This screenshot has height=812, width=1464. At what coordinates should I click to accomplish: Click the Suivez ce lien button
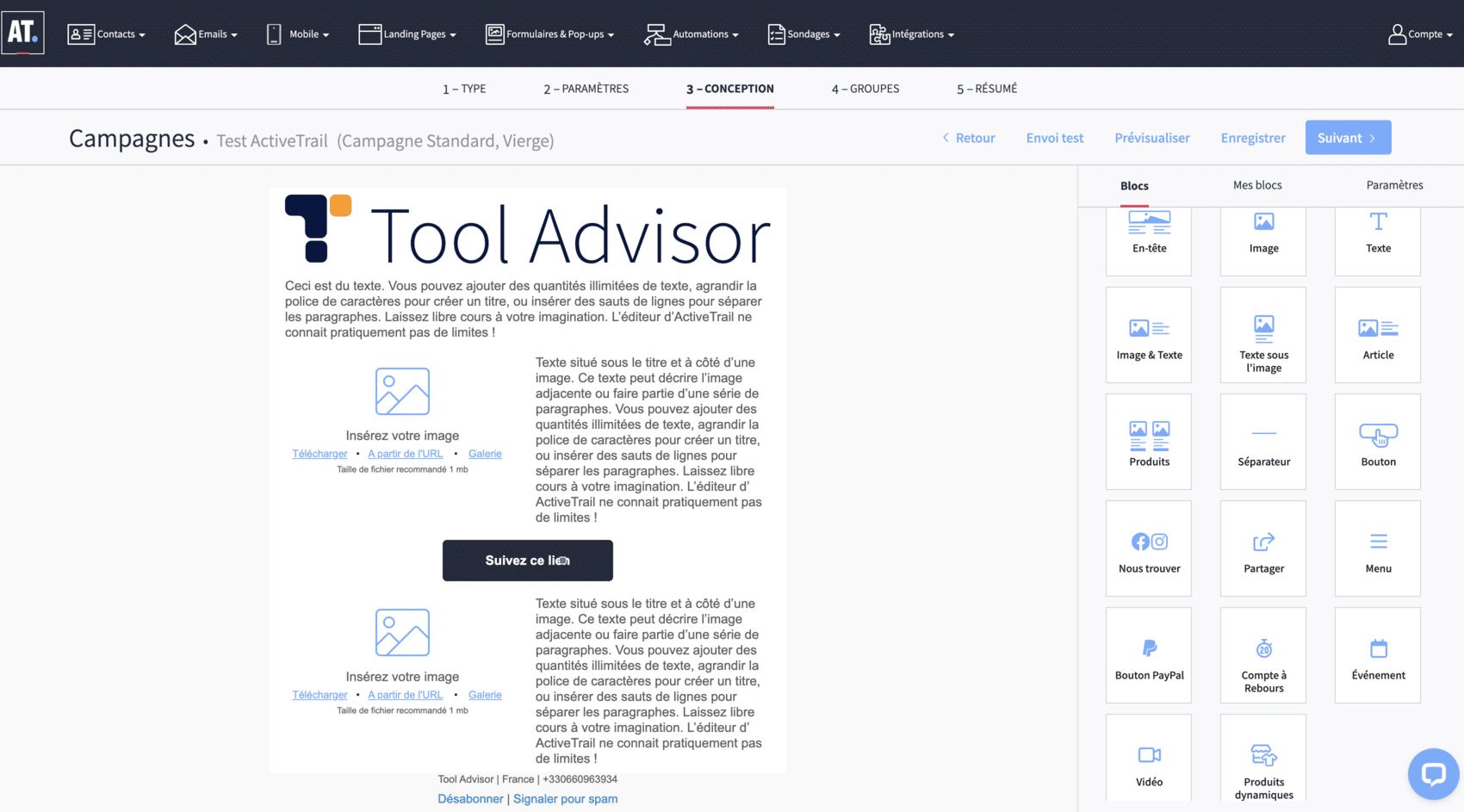point(528,561)
